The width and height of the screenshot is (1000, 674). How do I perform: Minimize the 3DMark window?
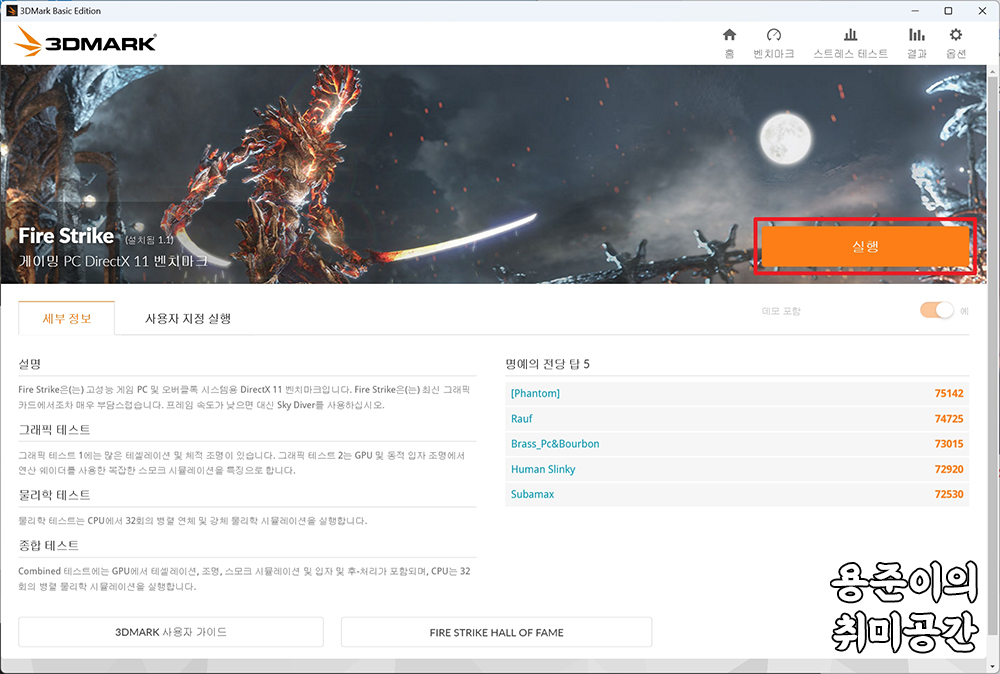[915, 11]
